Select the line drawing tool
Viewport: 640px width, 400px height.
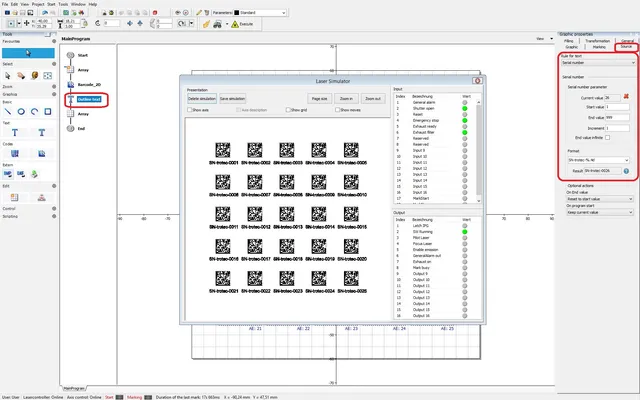pos(7,111)
